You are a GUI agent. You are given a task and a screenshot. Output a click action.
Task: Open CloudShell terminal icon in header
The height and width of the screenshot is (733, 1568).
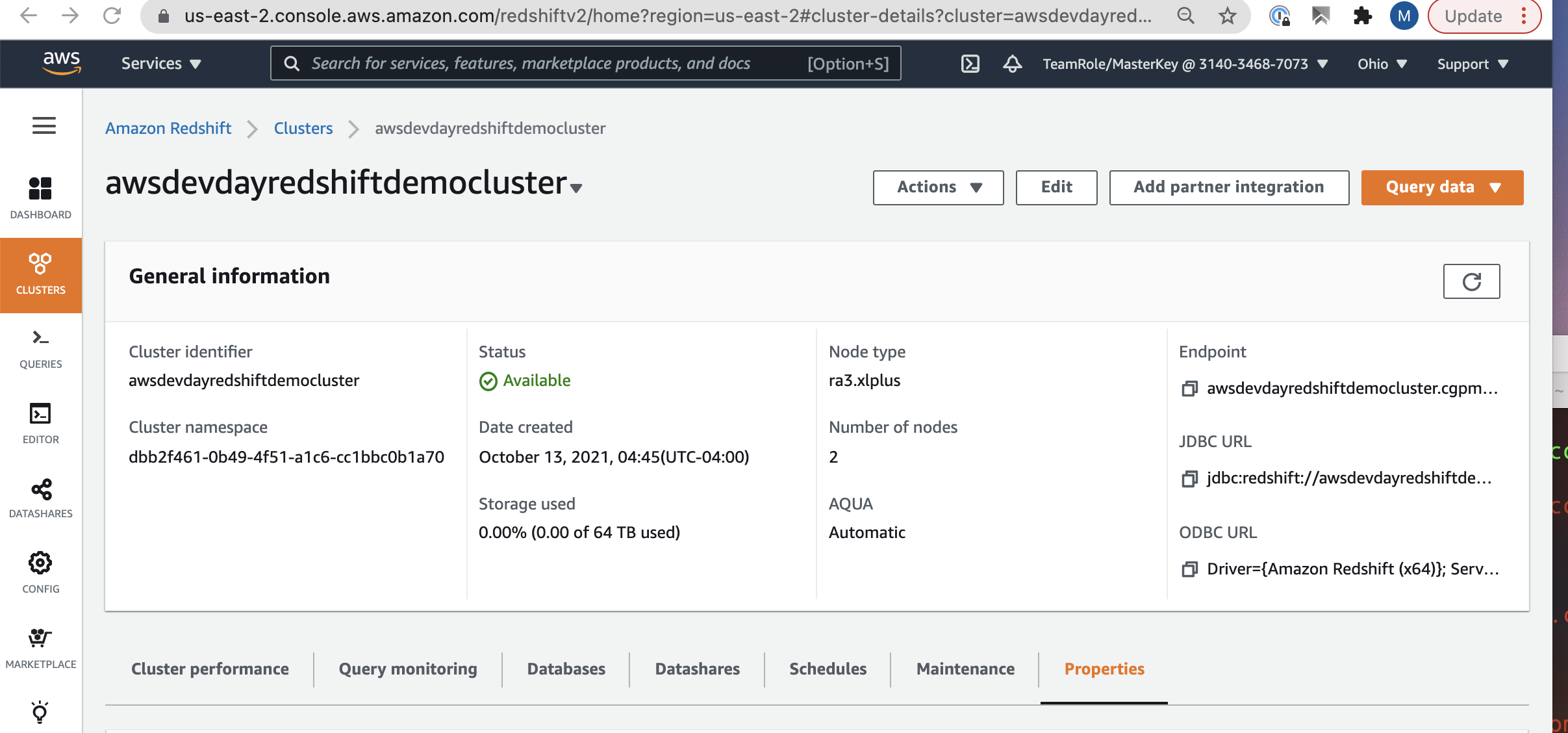(970, 64)
